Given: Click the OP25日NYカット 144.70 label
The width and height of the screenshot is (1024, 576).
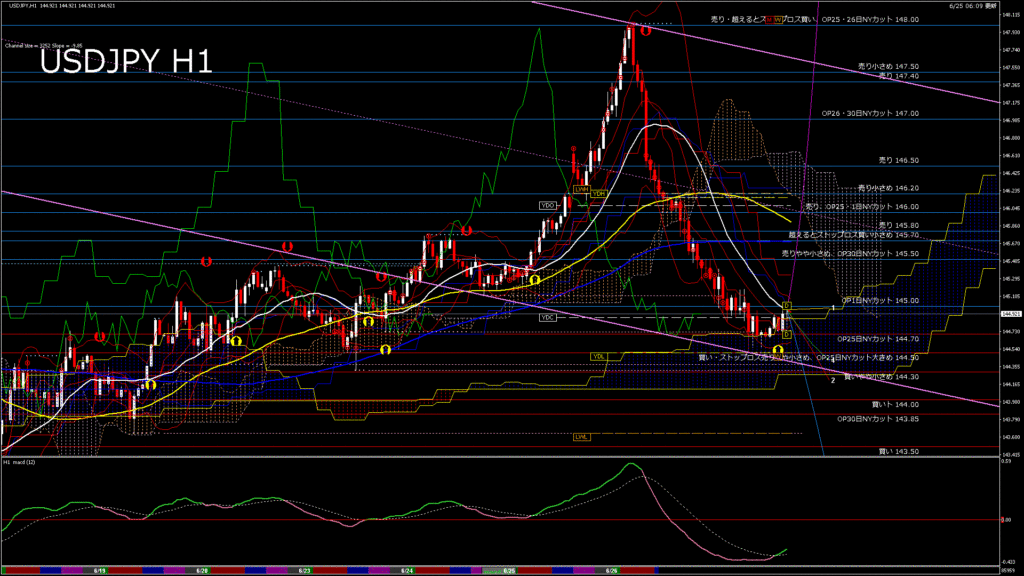Looking at the screenshot, I should 878,339.
